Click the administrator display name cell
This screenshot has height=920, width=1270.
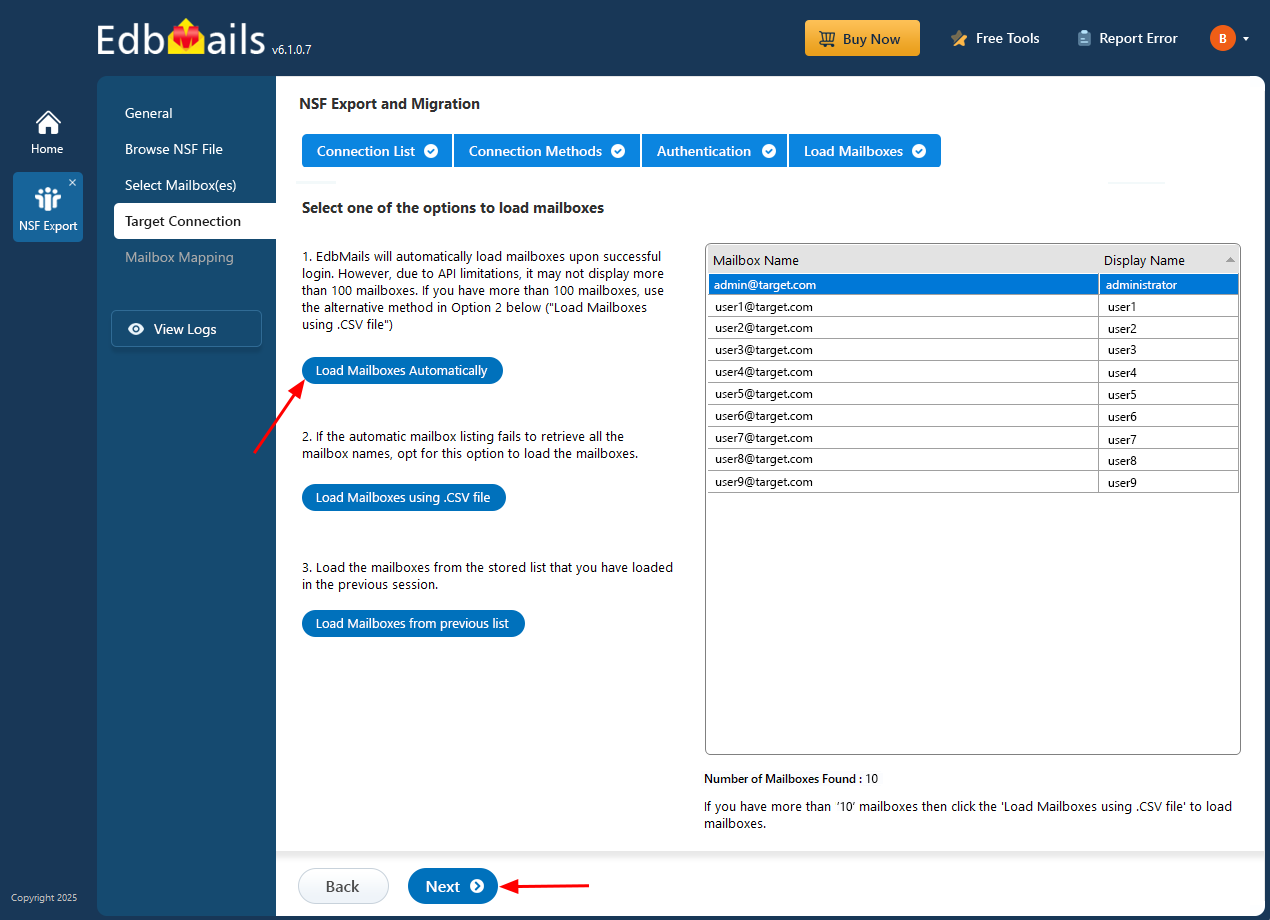pos(1169,285)
